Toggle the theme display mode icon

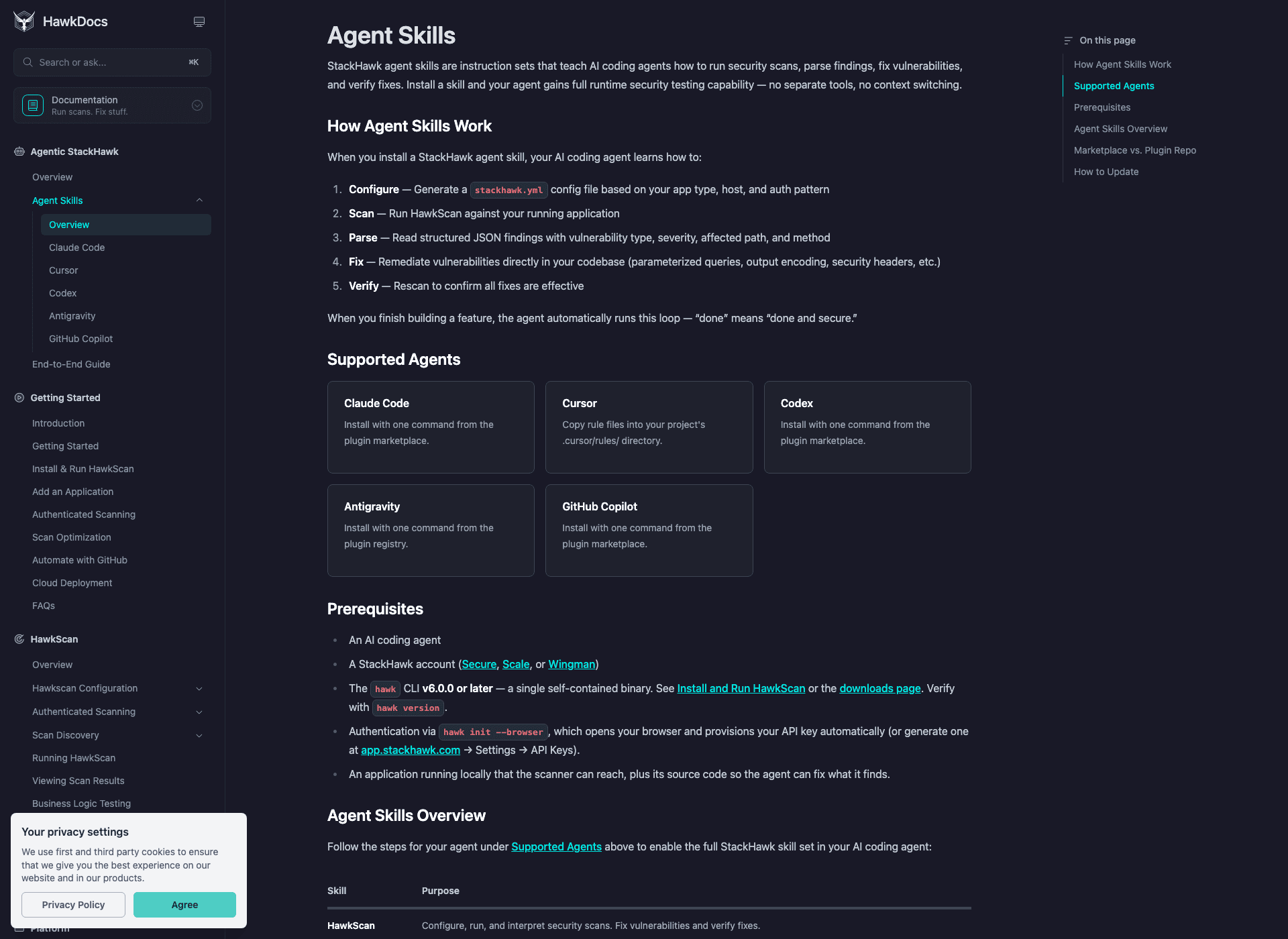point(199,21)
